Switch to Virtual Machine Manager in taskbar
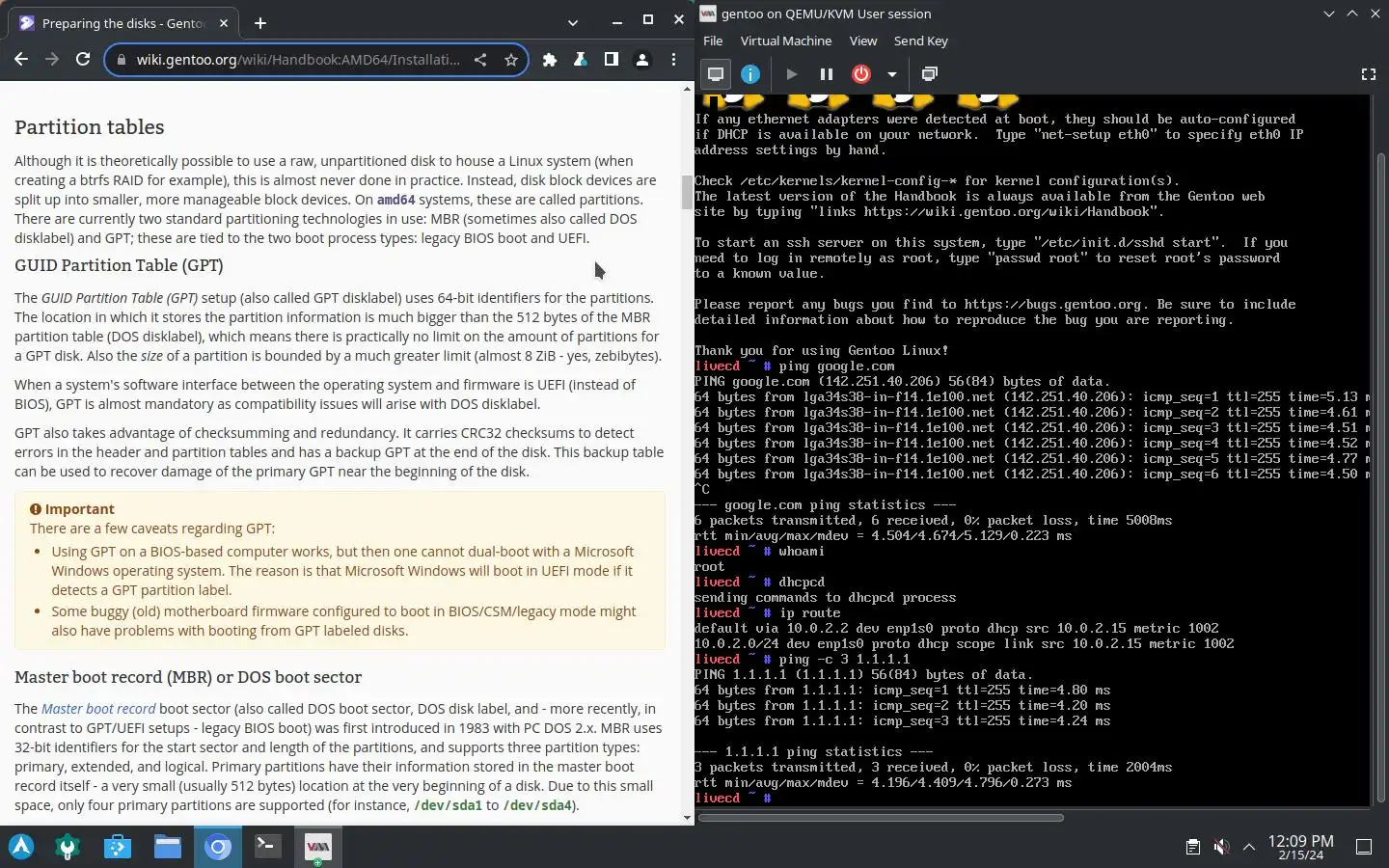Viewport: 1389px width, 868px height. (x=318, y=847)
